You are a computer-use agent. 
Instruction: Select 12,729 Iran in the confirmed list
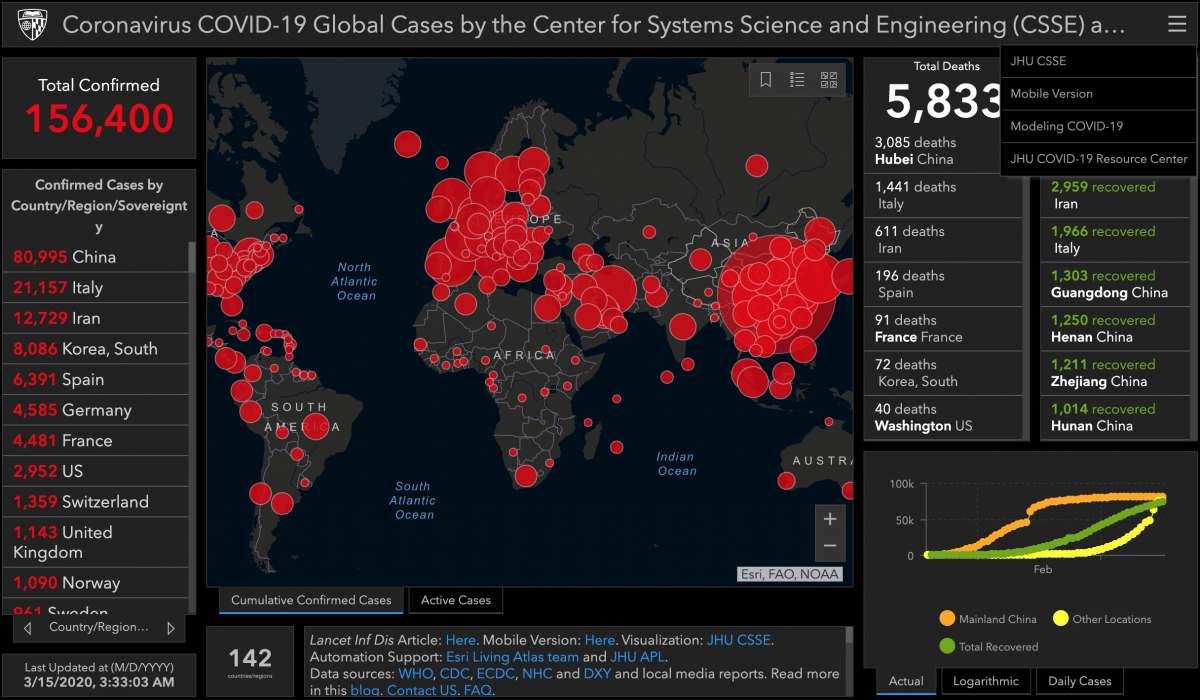95,319
